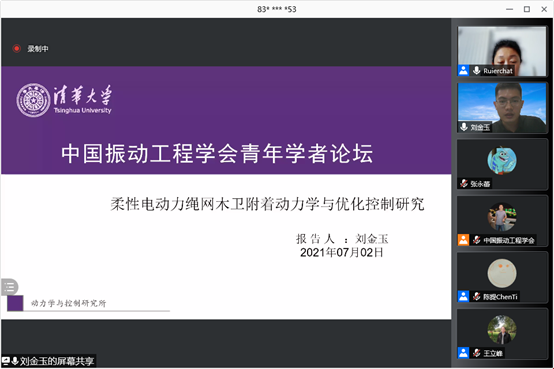Click the blue user icon beside 王立峰
The width and height of the screenshot is (554, 369).
point(464,353)
